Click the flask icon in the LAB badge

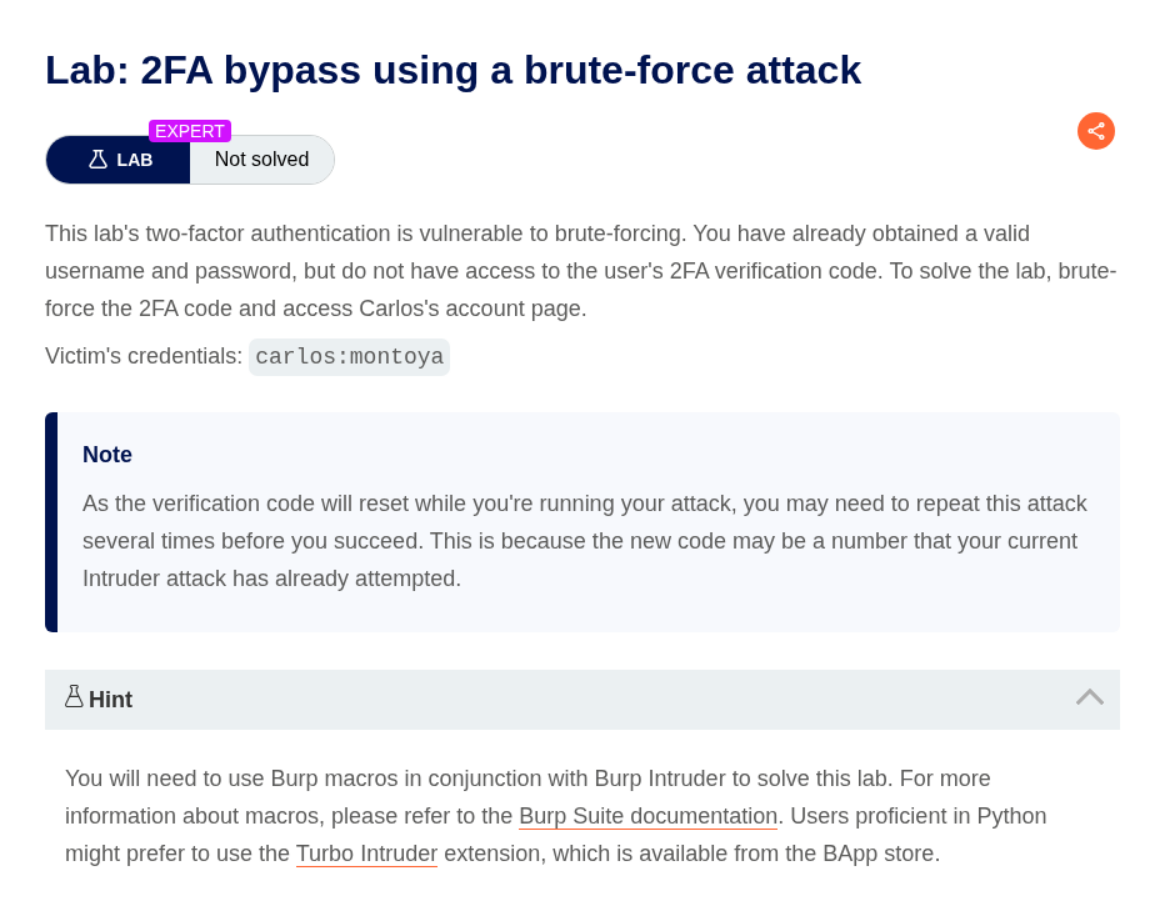(98, 159)
